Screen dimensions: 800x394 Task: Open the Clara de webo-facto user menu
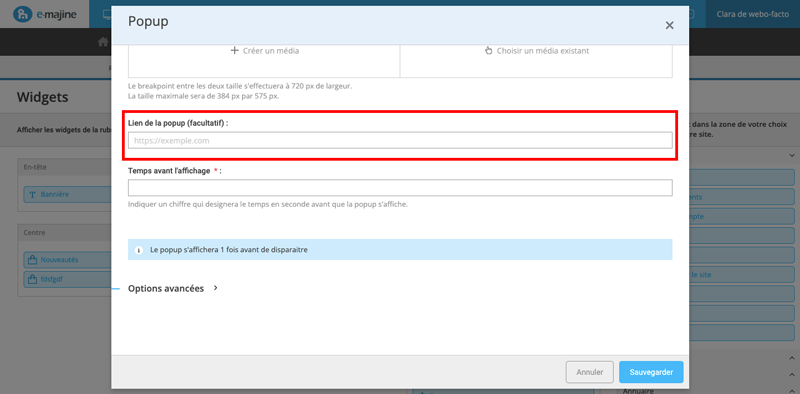point(753,14)
